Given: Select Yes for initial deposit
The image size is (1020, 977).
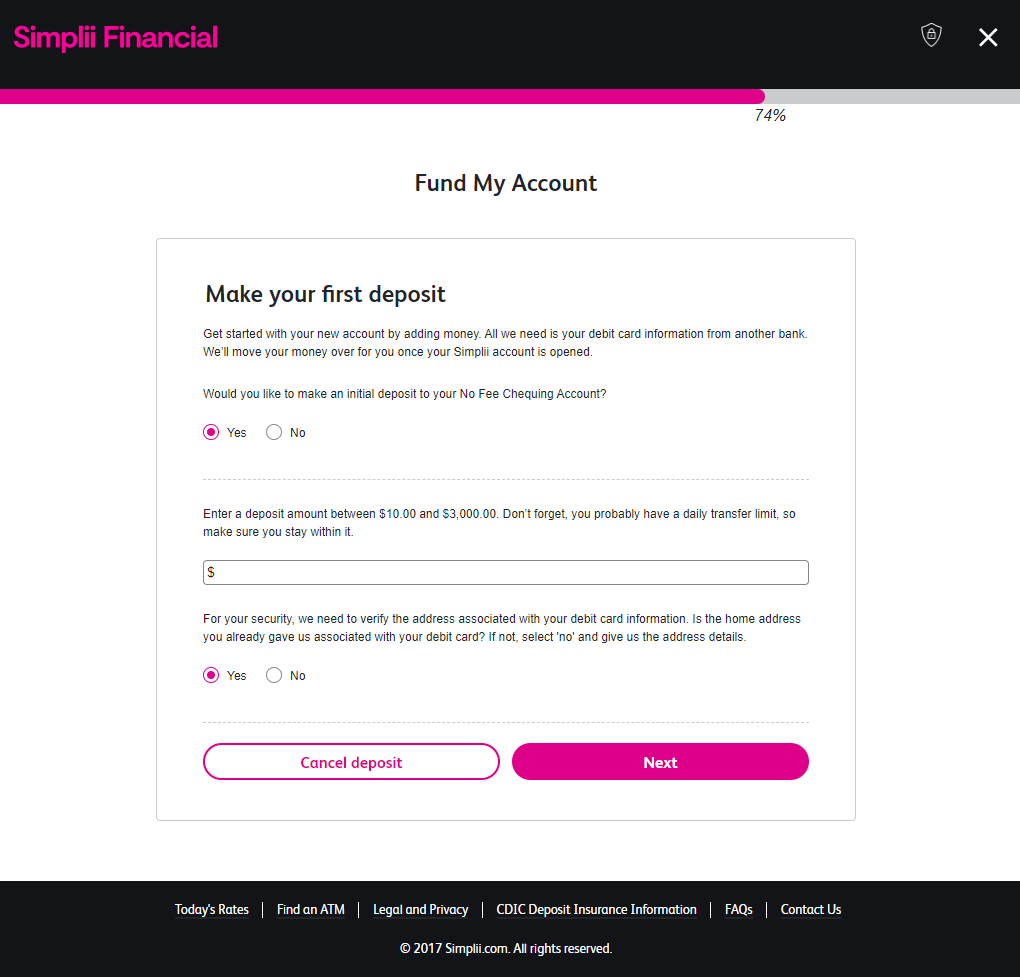Looking at the screenshot, I should tap(211, 433).
